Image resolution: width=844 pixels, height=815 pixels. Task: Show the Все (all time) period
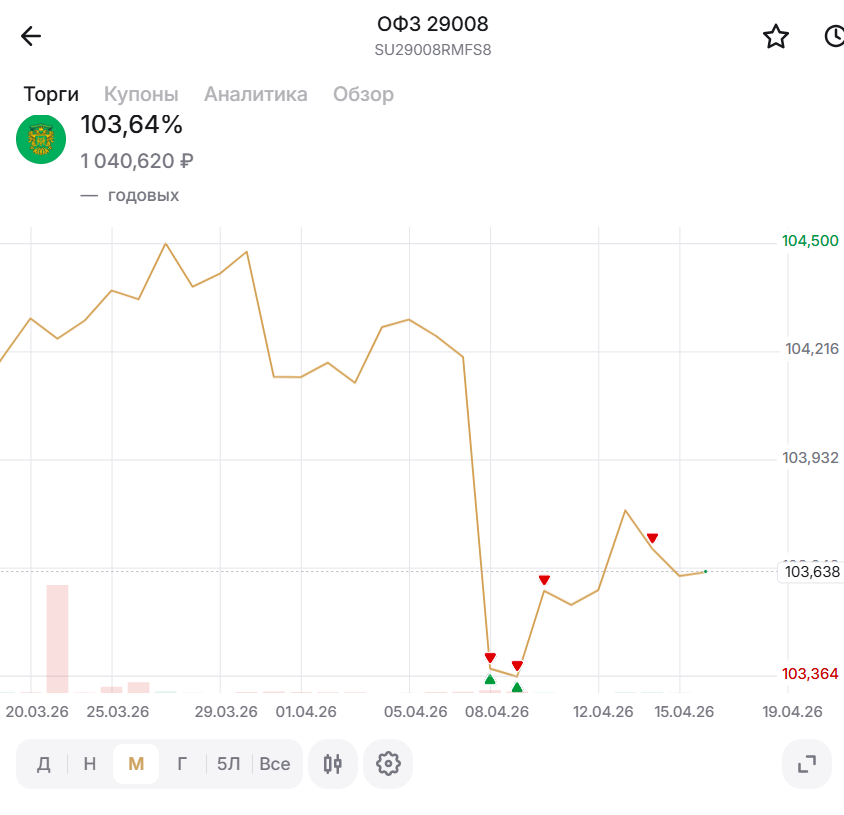point(274,764)
